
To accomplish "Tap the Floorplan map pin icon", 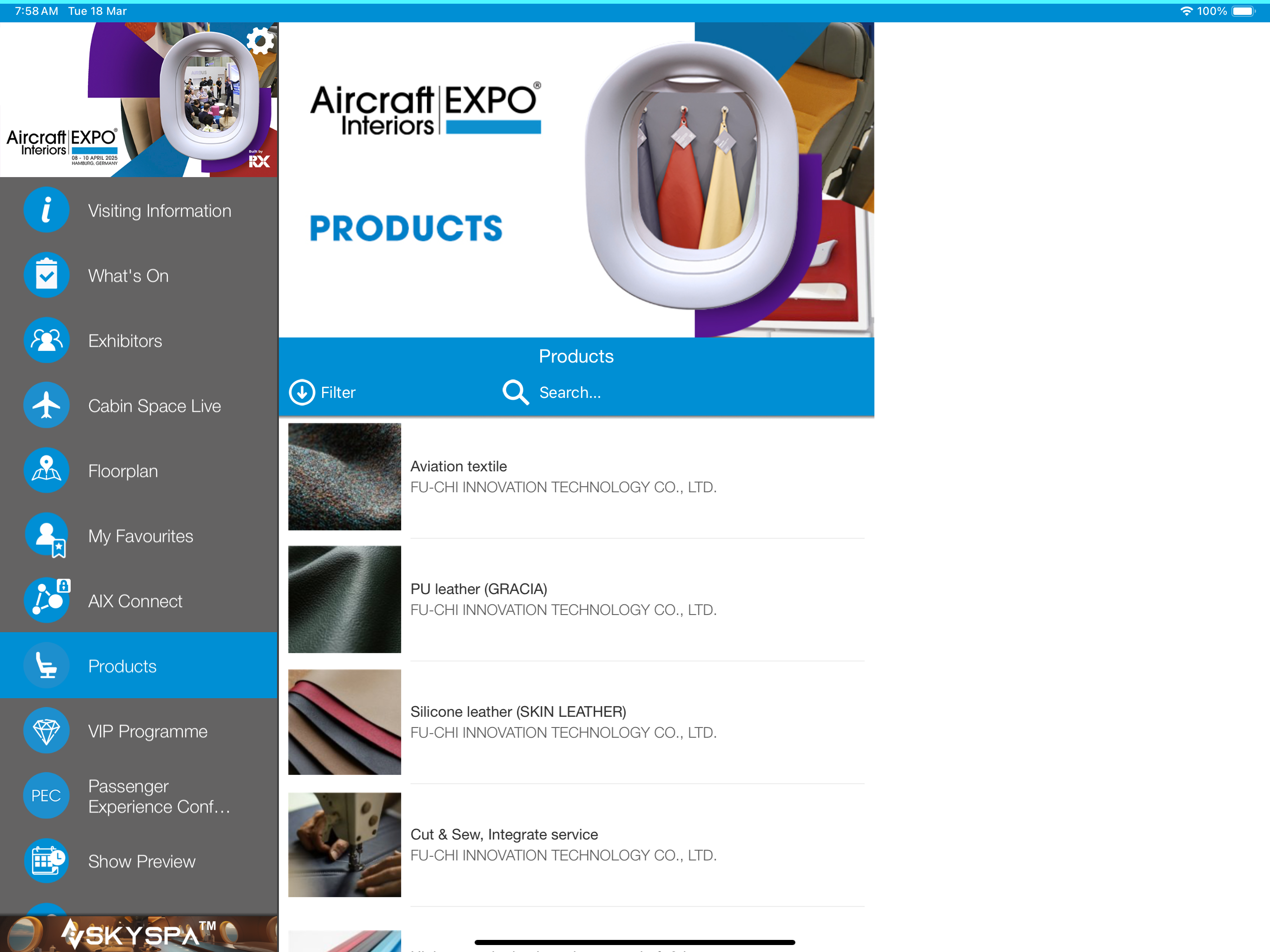I will point(46,470).
